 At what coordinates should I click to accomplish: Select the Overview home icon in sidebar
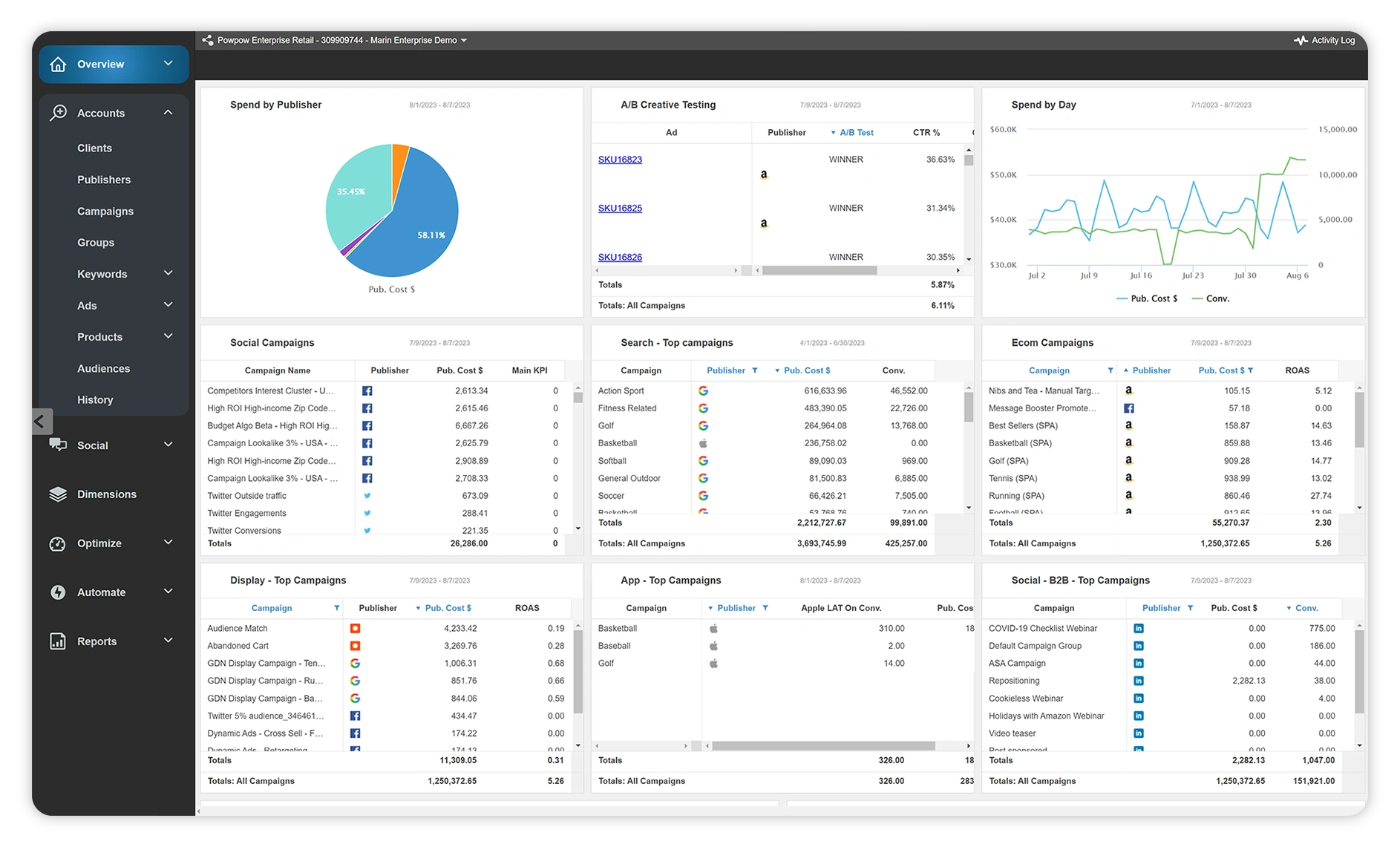coord(58,64)
